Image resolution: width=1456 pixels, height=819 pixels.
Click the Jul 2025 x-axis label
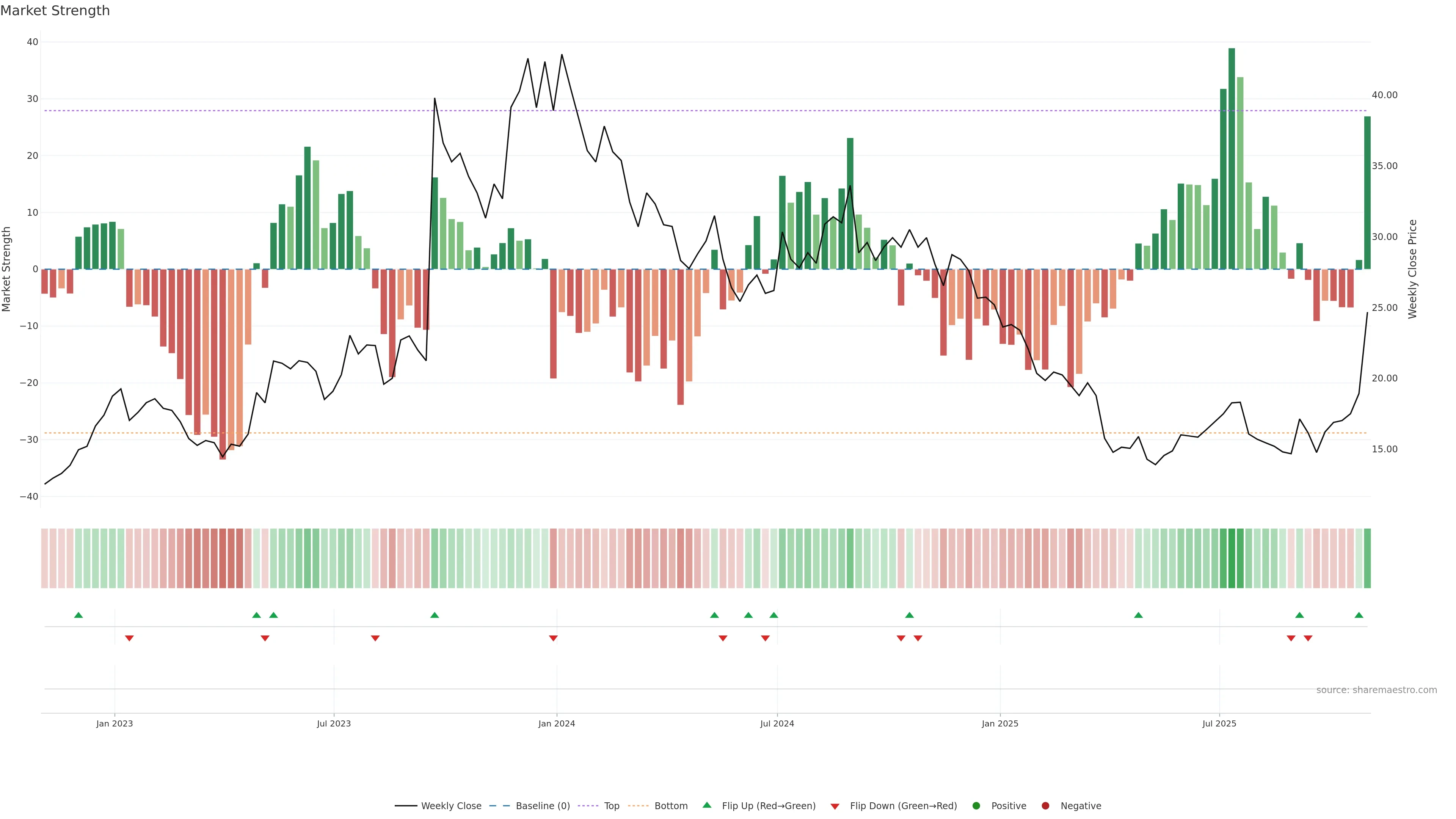coord(1219,723)
